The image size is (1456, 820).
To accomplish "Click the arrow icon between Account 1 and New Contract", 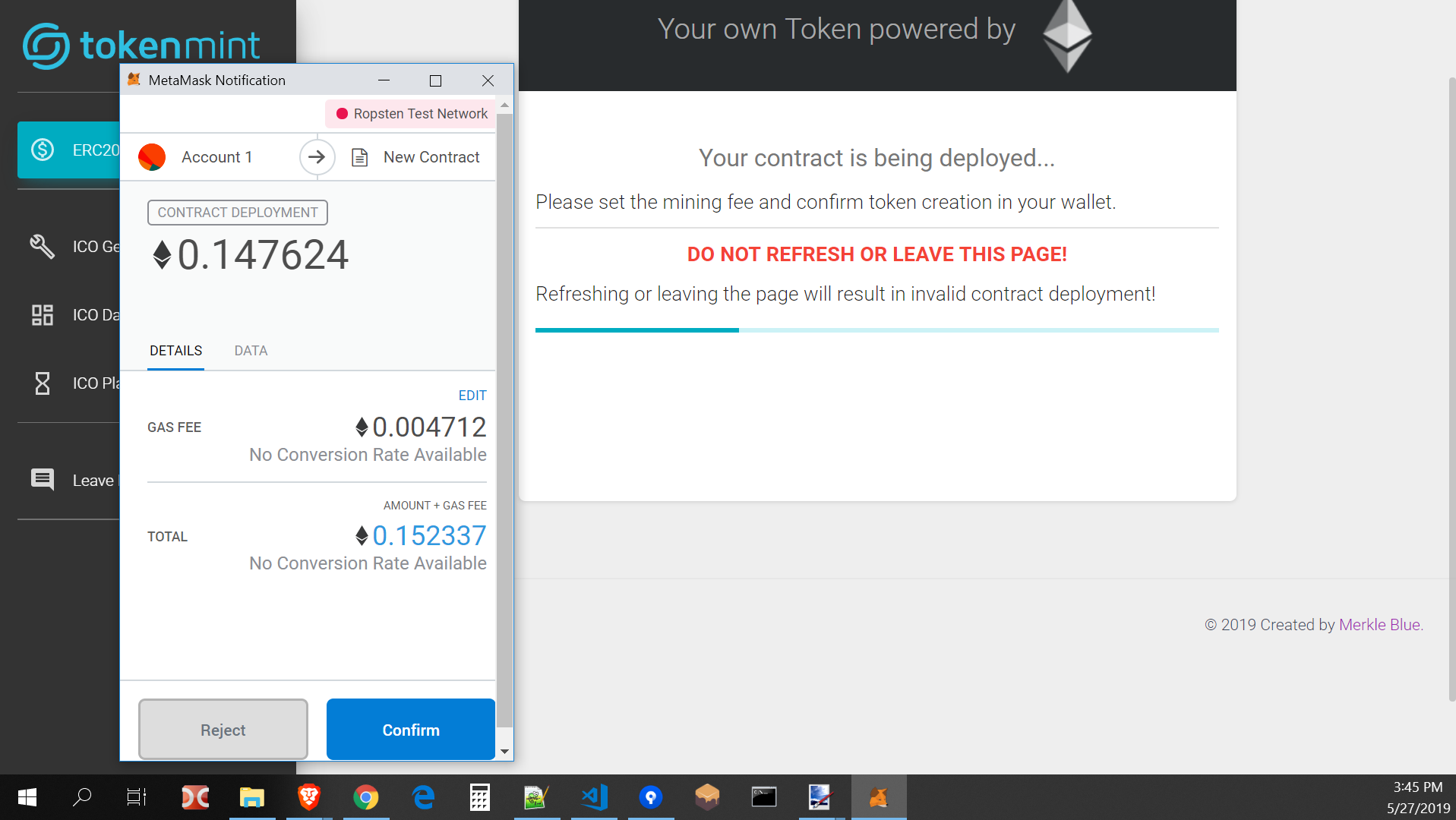I will pos(317,157).
